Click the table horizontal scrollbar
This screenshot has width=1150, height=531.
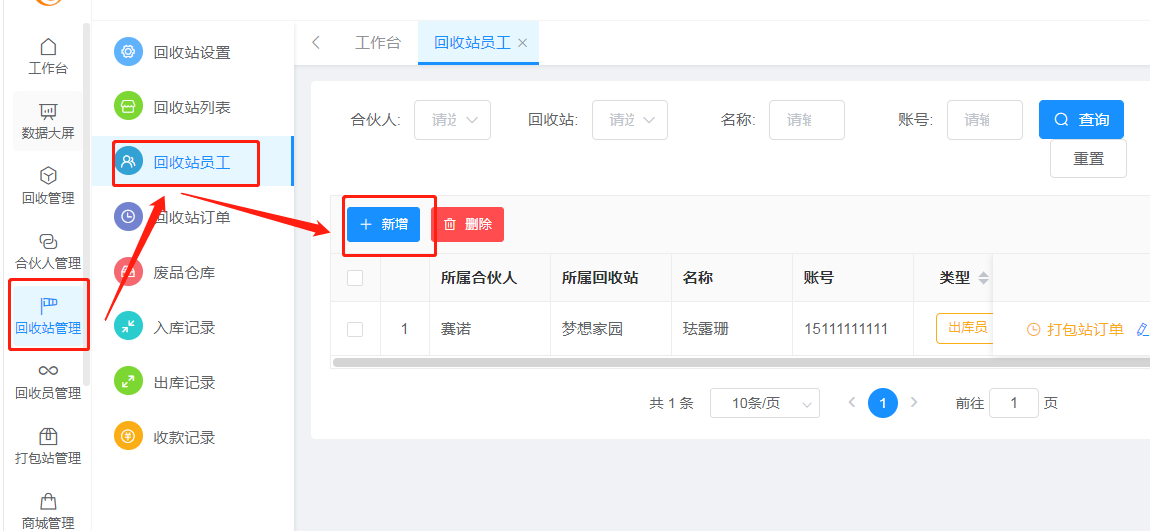(x=741, y=362)
